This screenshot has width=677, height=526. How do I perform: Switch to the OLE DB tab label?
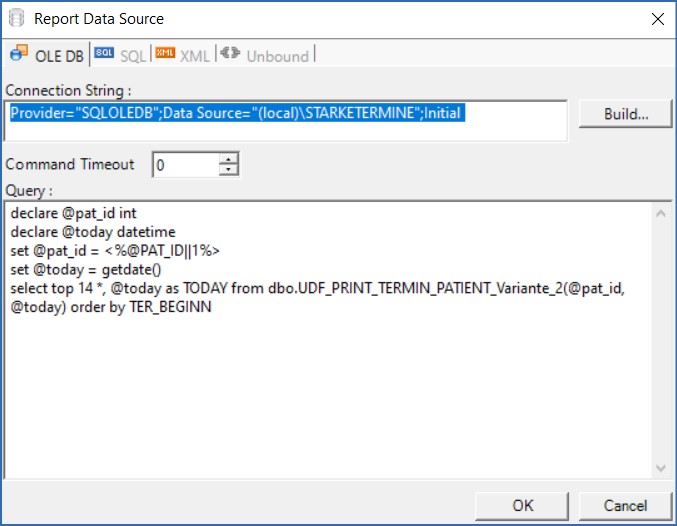point(59,56)
